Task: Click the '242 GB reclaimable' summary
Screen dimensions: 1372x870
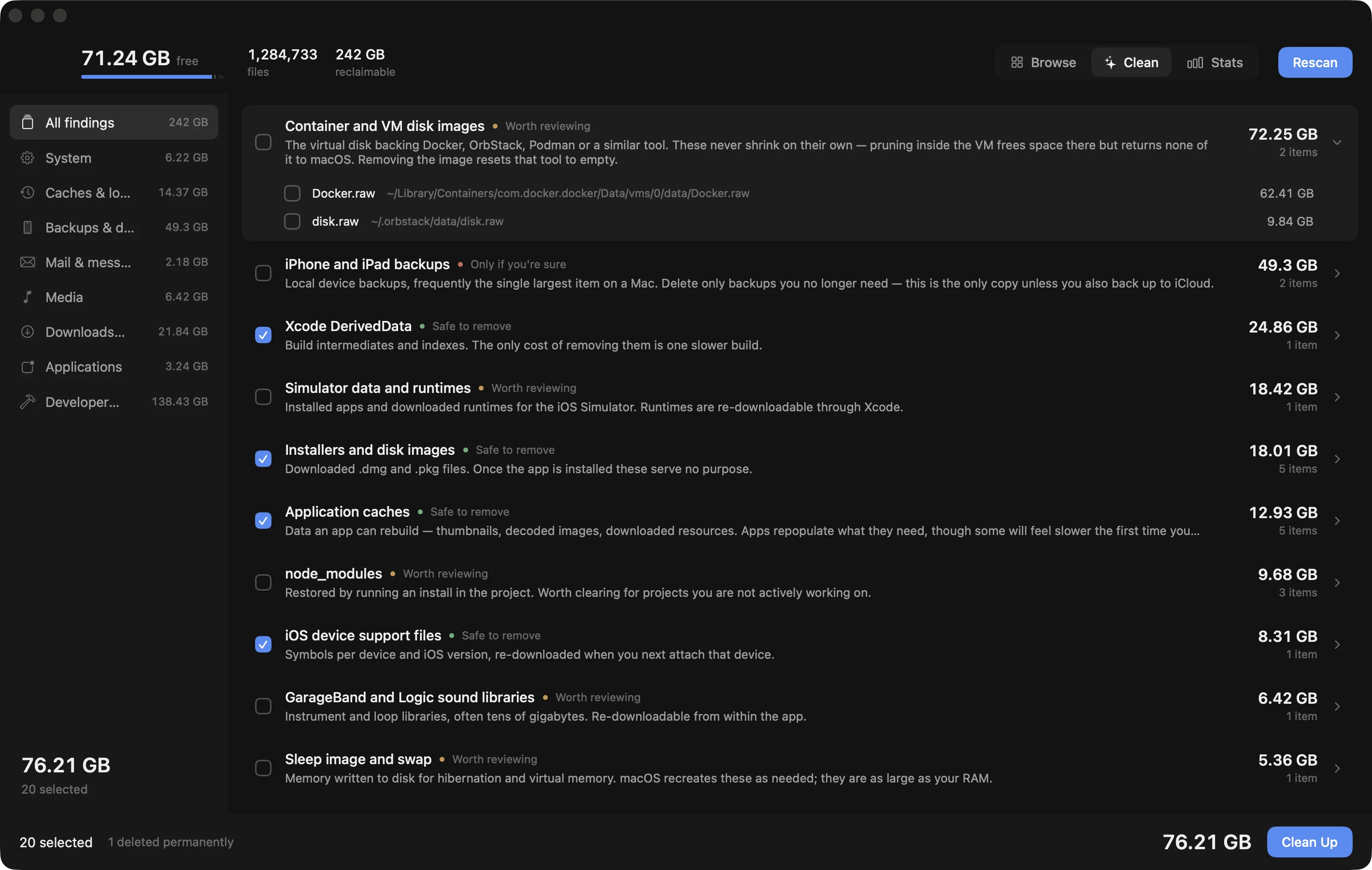Action: pos(365,62)
